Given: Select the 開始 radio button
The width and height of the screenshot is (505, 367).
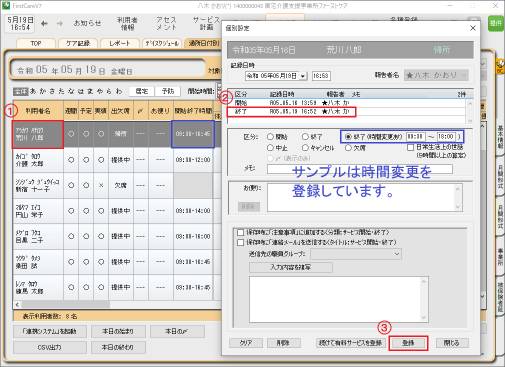Looking at the screenshot, I should (270, 137).
